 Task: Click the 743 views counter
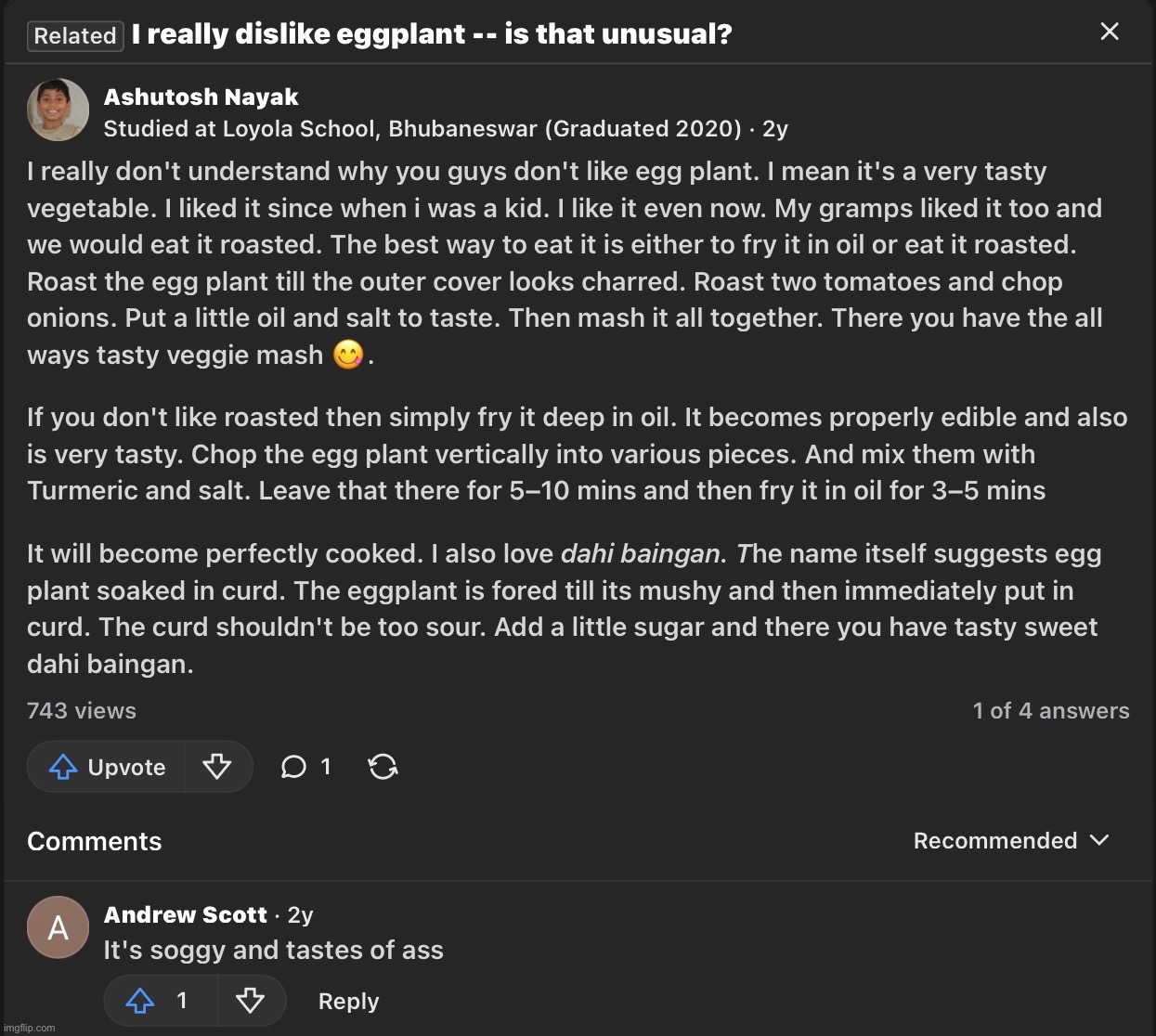coord(82,711)
